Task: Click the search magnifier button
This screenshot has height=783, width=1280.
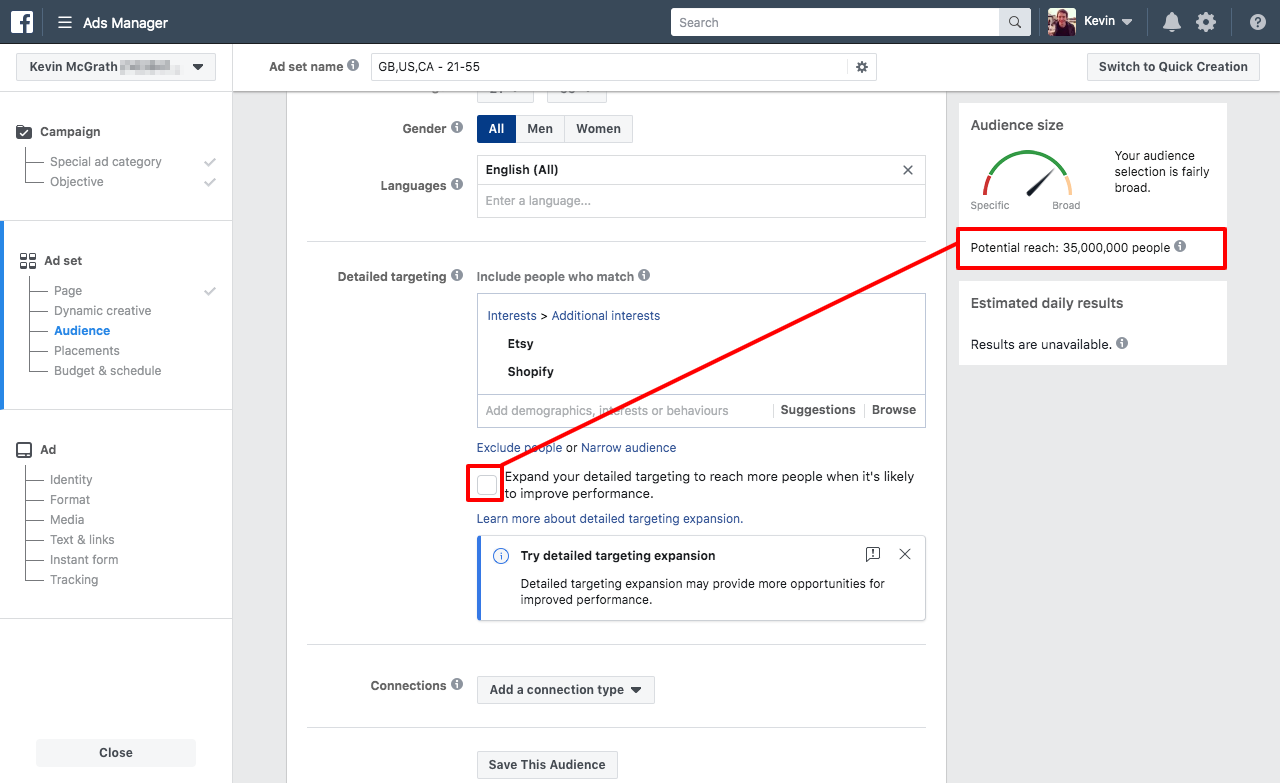Action: tap(1014, 22)
